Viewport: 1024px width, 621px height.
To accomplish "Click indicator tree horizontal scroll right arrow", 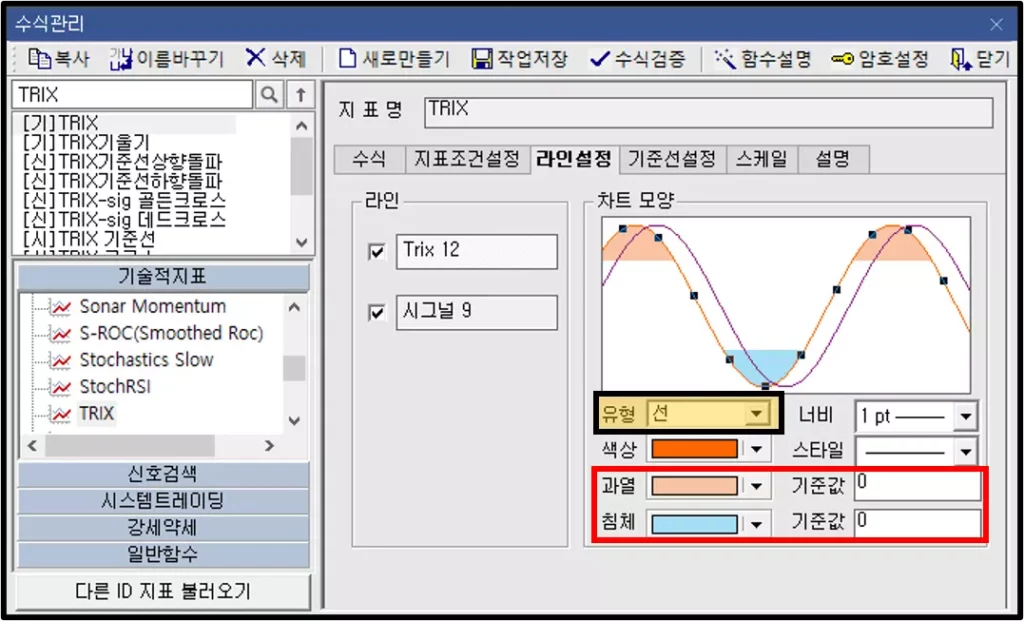I will coord(269,446).
